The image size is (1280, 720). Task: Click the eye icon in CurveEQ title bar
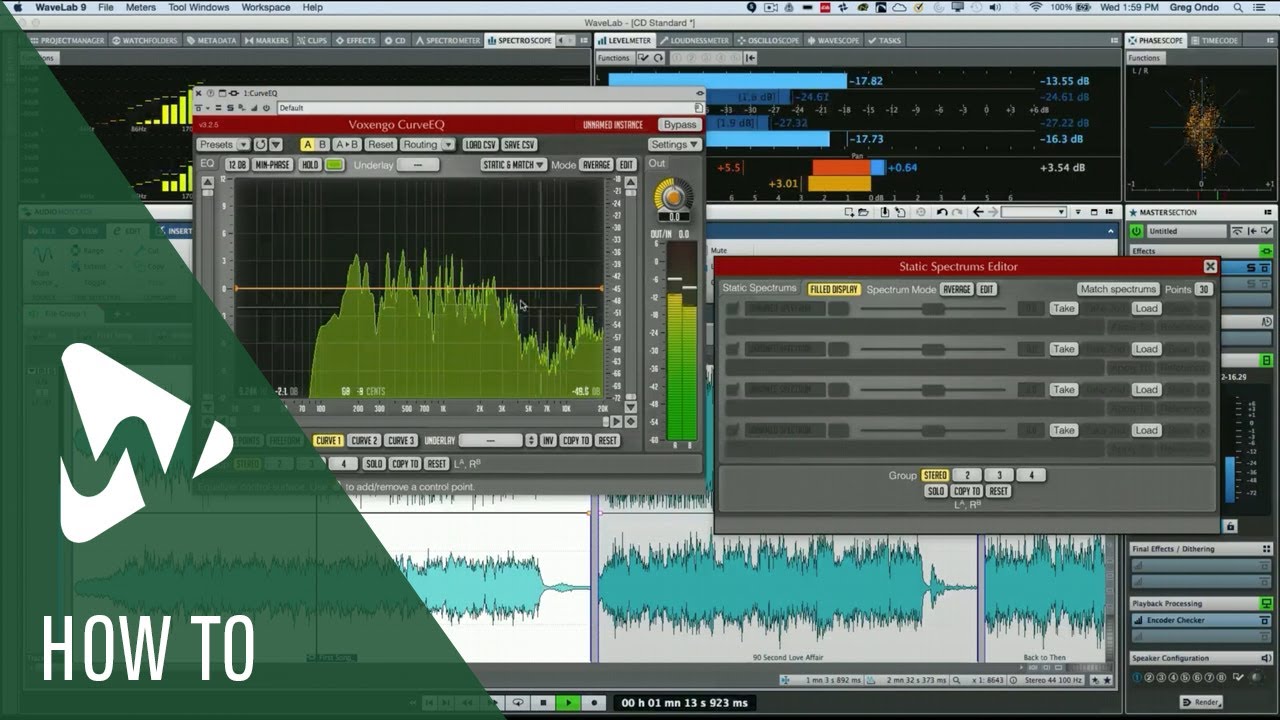(700, 92)
